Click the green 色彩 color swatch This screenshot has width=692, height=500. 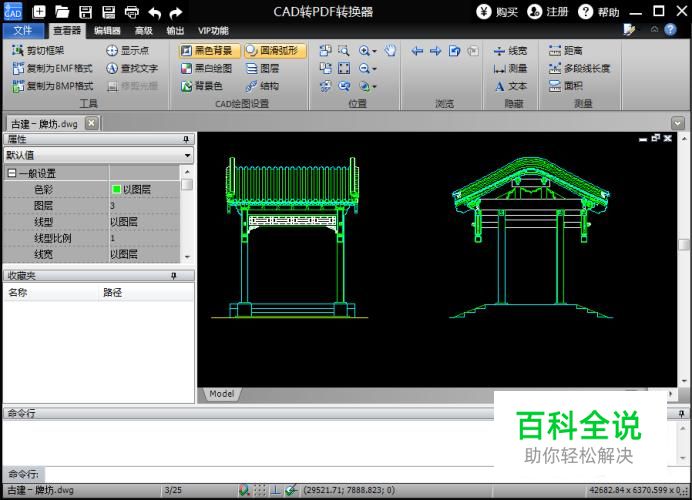(x=116, y=189)
